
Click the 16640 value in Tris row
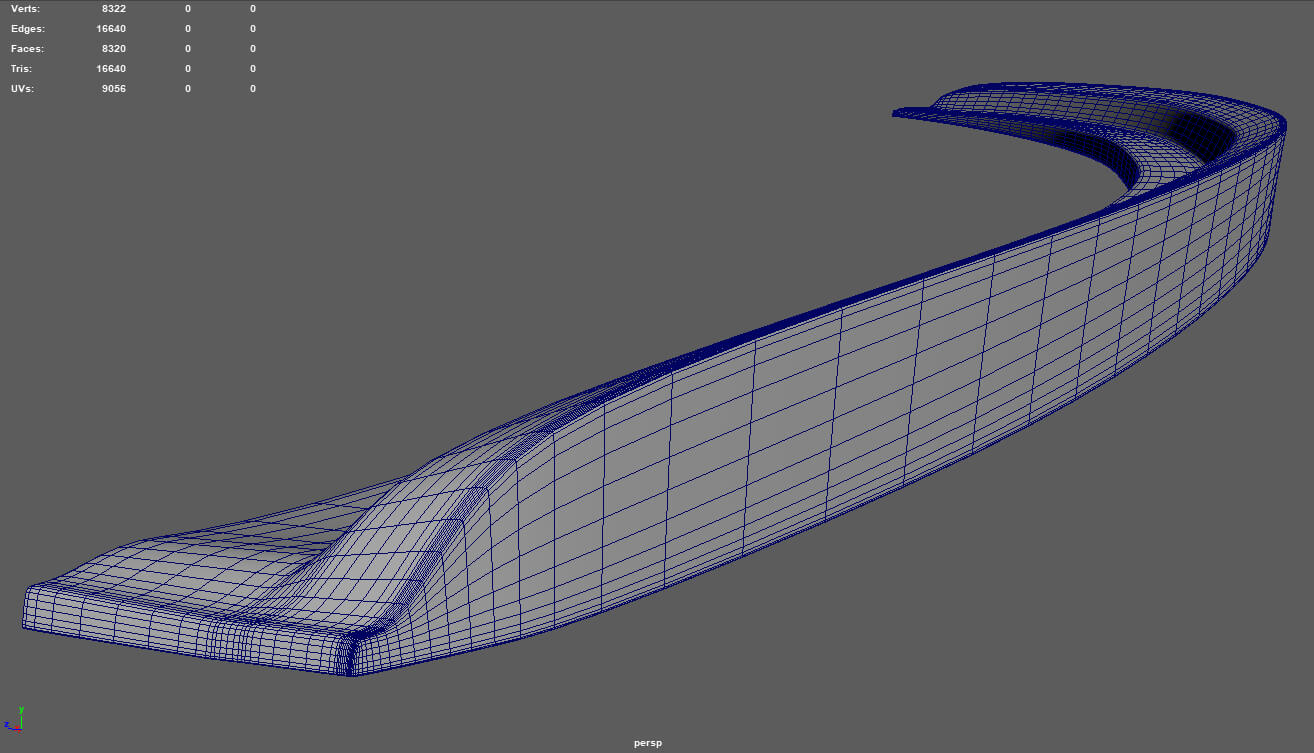coord(110,69)
